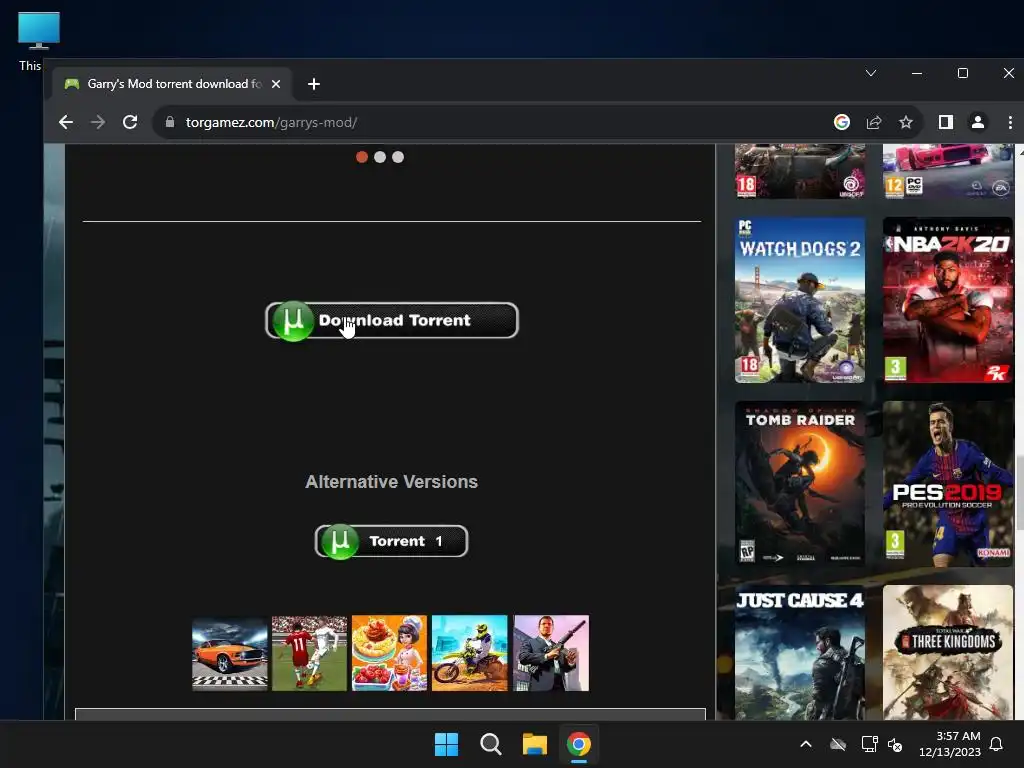Open taskbar Search
This screenshot has width=1024, height=768.
pyautogui.click(x=490, y=744)
